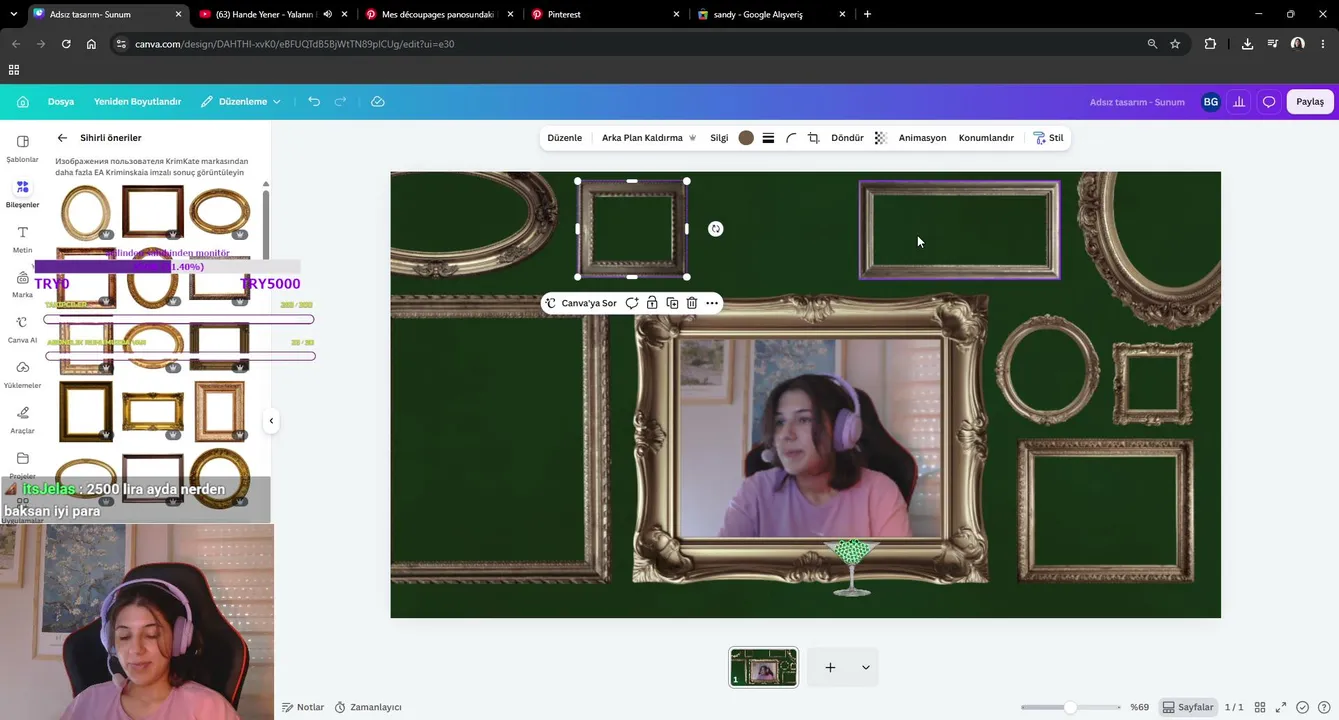Open the Notlar notes button
The height and width of the screenshot is (720, 1339).
(x=303, y=707)
